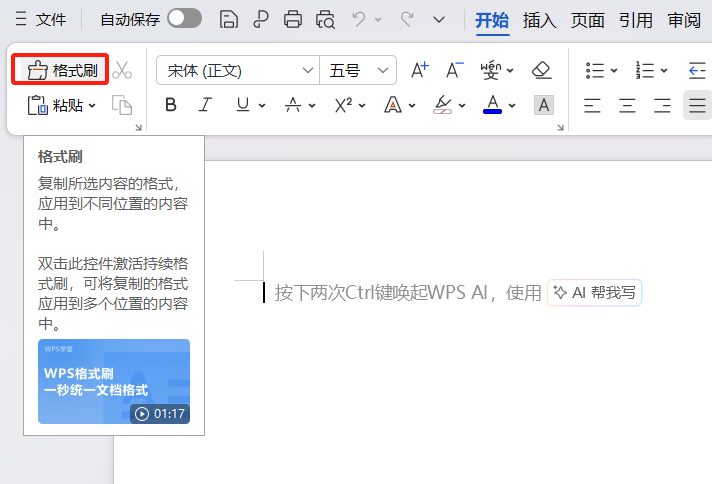Apply the Text highlight color

coord(443,105)
